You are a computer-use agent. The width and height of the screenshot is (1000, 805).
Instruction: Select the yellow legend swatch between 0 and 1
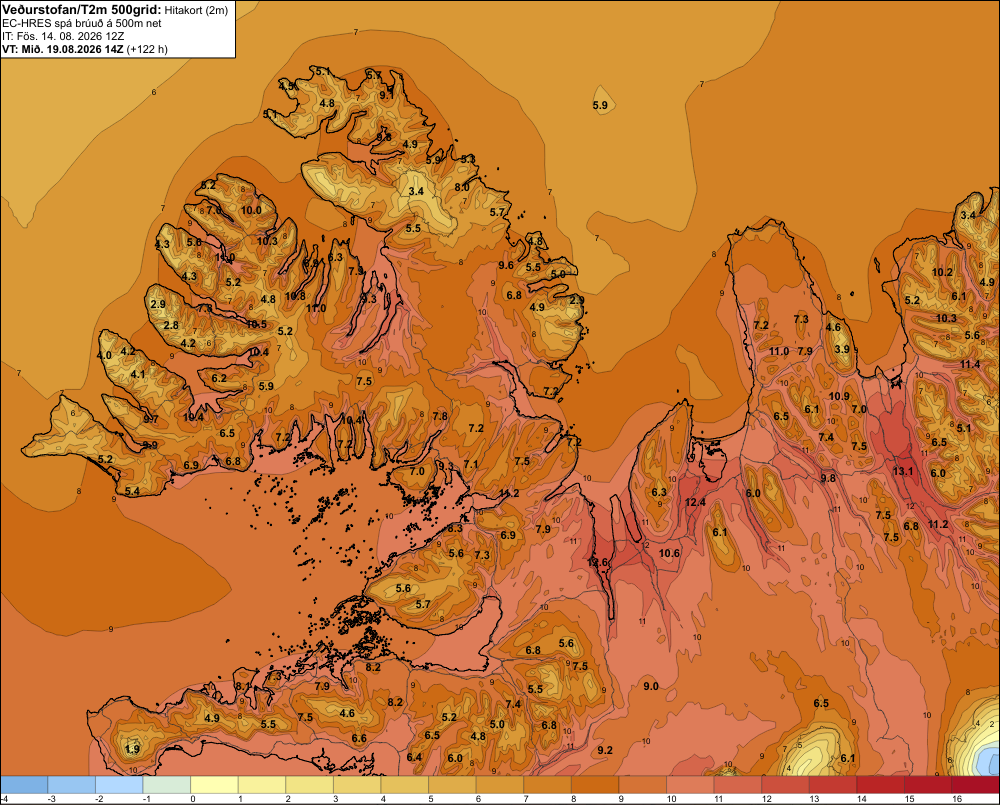(x=214, y=785)
